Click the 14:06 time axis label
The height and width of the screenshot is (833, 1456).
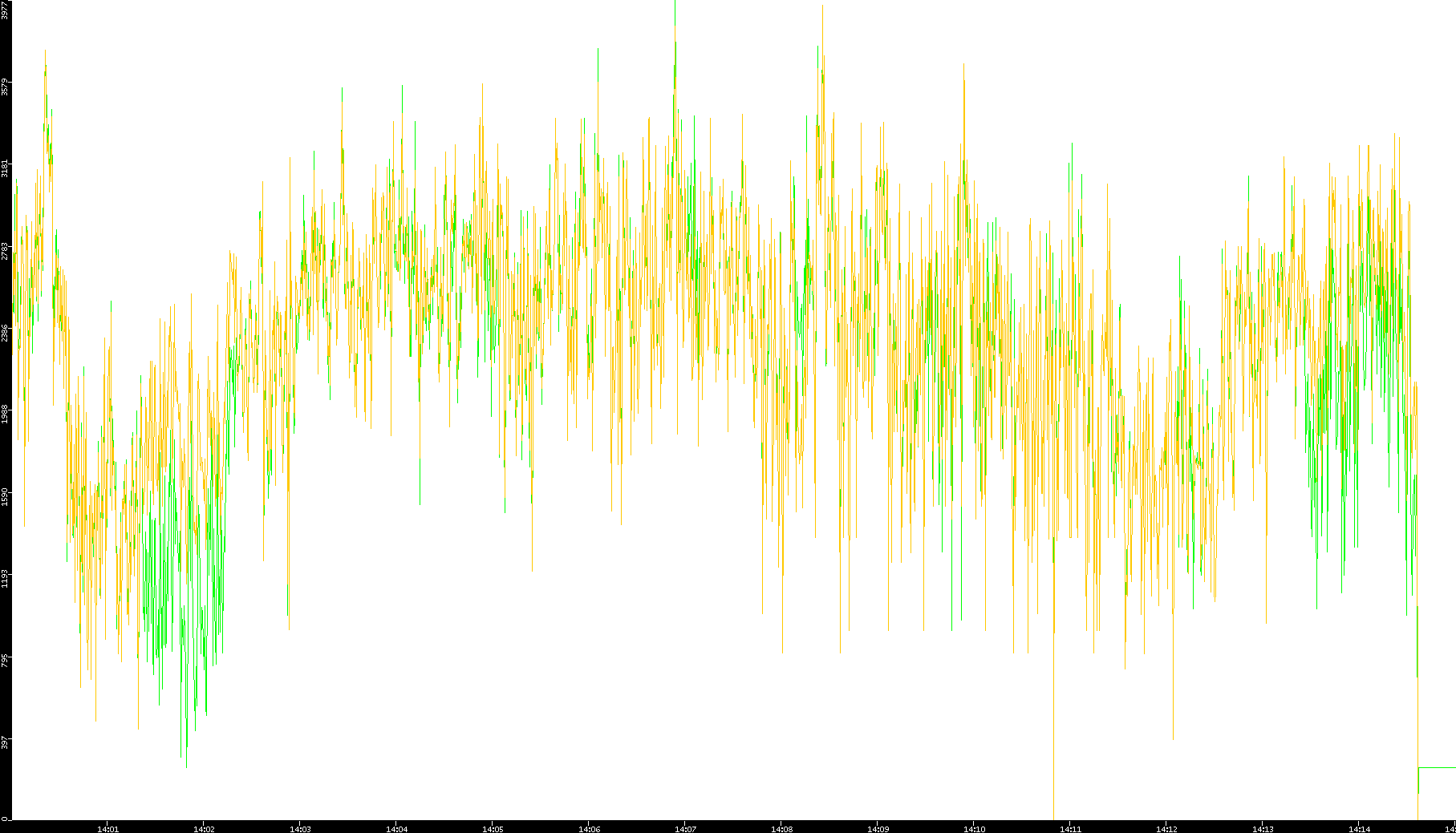(x=589, y=829)
